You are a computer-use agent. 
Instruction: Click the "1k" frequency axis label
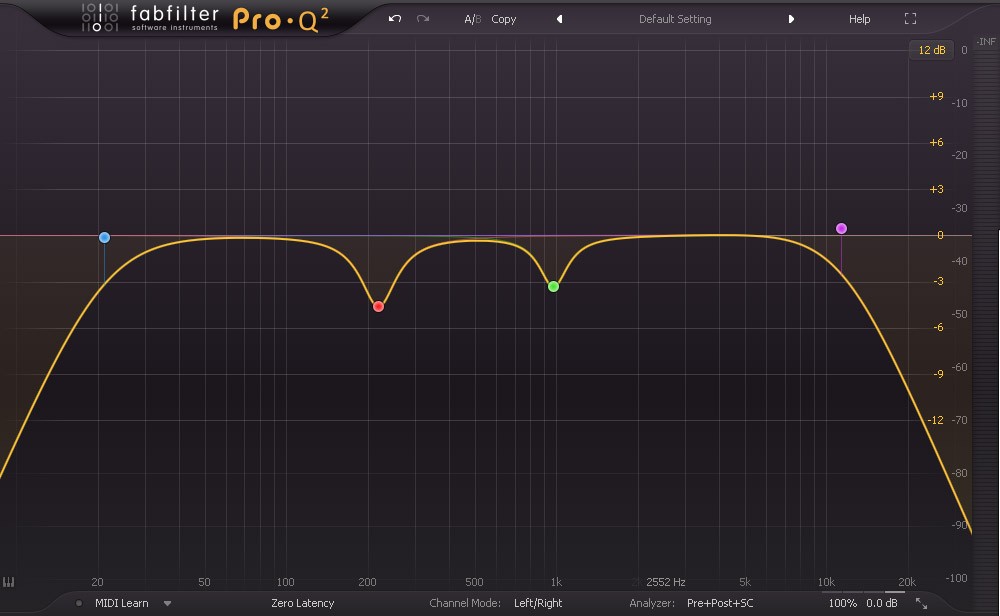[x=556, y=582]
